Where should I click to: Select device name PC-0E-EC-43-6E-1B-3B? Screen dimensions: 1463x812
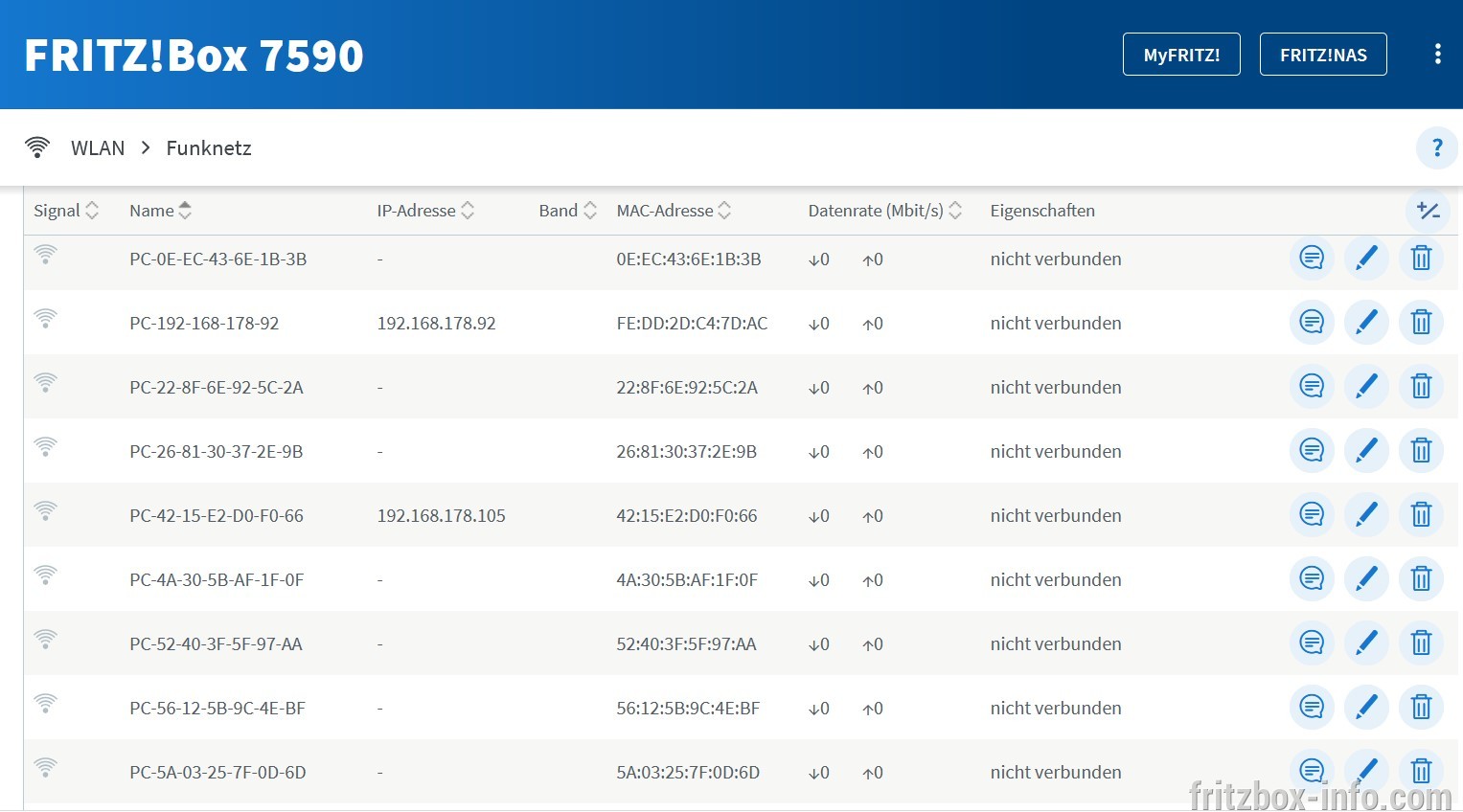click(x=218, y=259)
